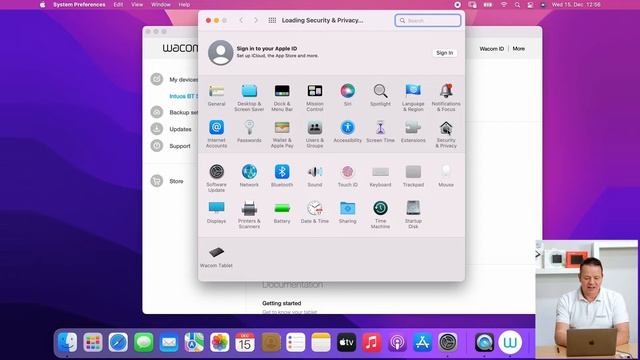640x360 pixels.
Task: Open Mouse preferences
Action: coord(446,176)
